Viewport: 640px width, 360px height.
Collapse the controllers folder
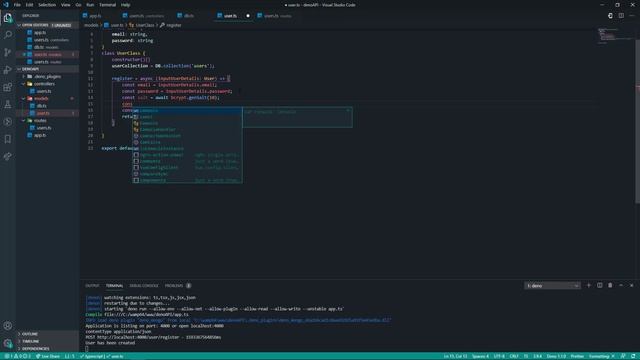(x=47, y=84)
